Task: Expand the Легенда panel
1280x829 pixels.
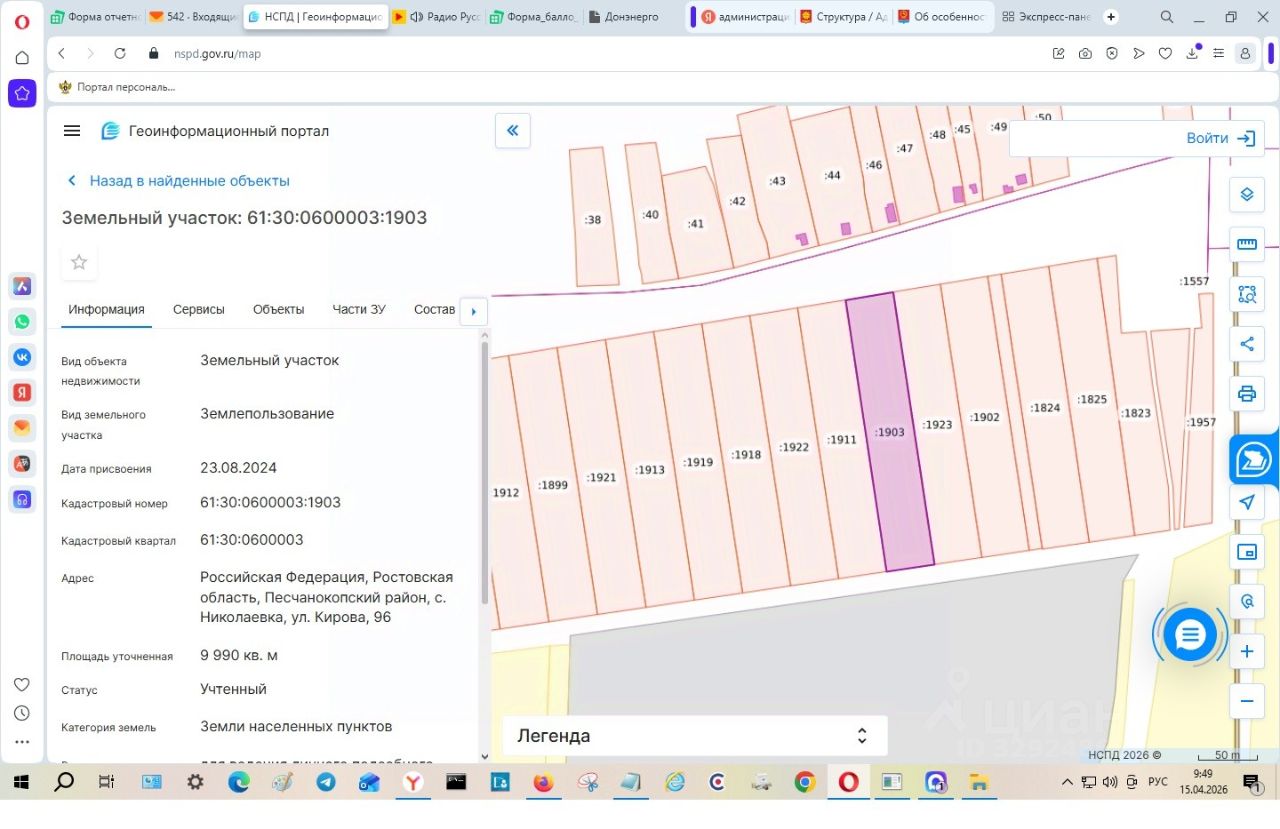Action: (x=694, y=736)
